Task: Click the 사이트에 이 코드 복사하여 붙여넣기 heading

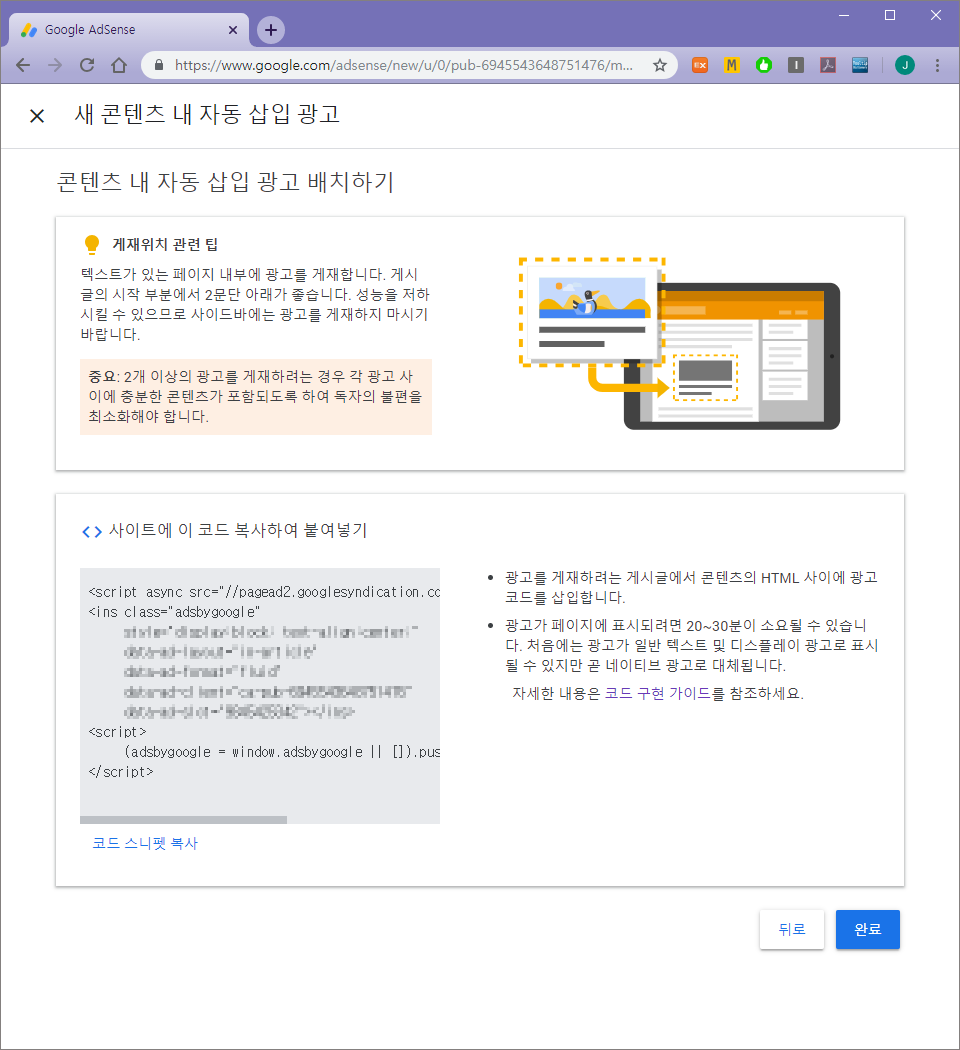Action: (238, 530)
